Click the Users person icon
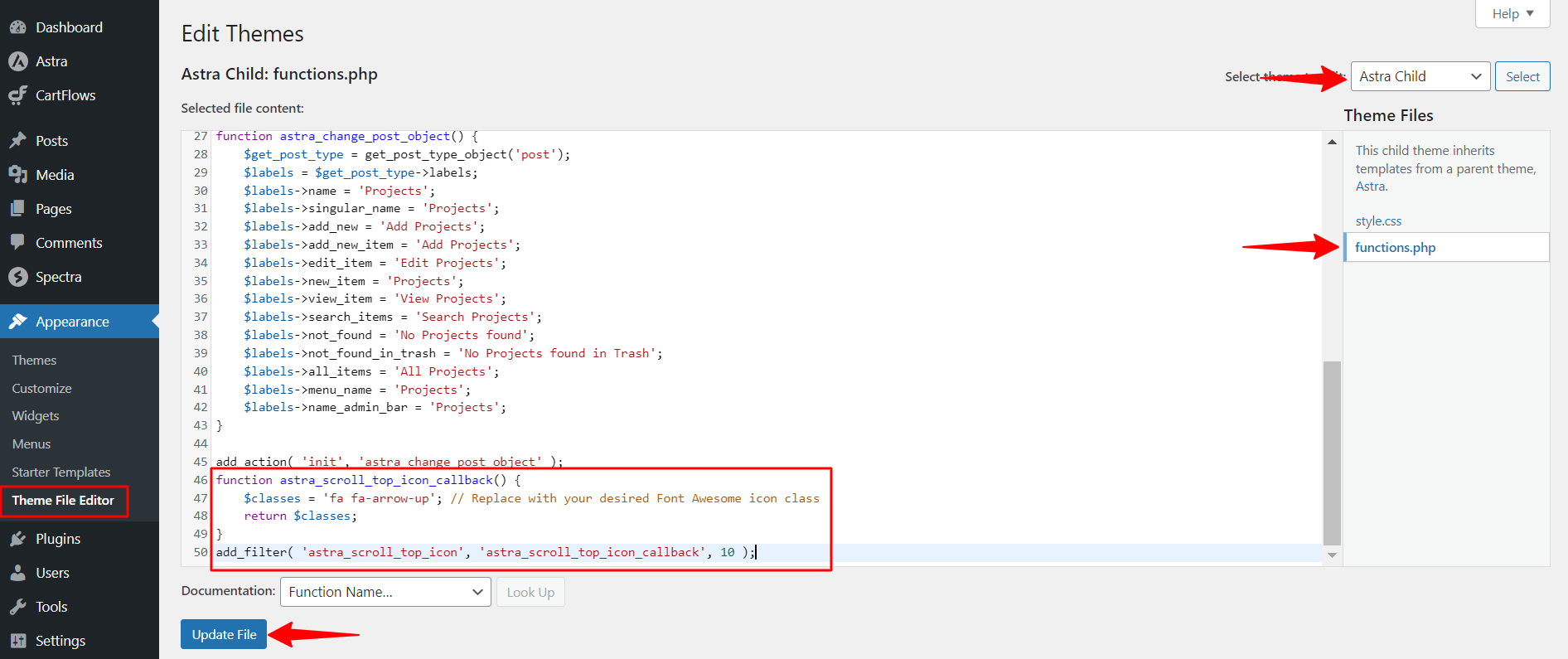 click(x=18, y=573)
